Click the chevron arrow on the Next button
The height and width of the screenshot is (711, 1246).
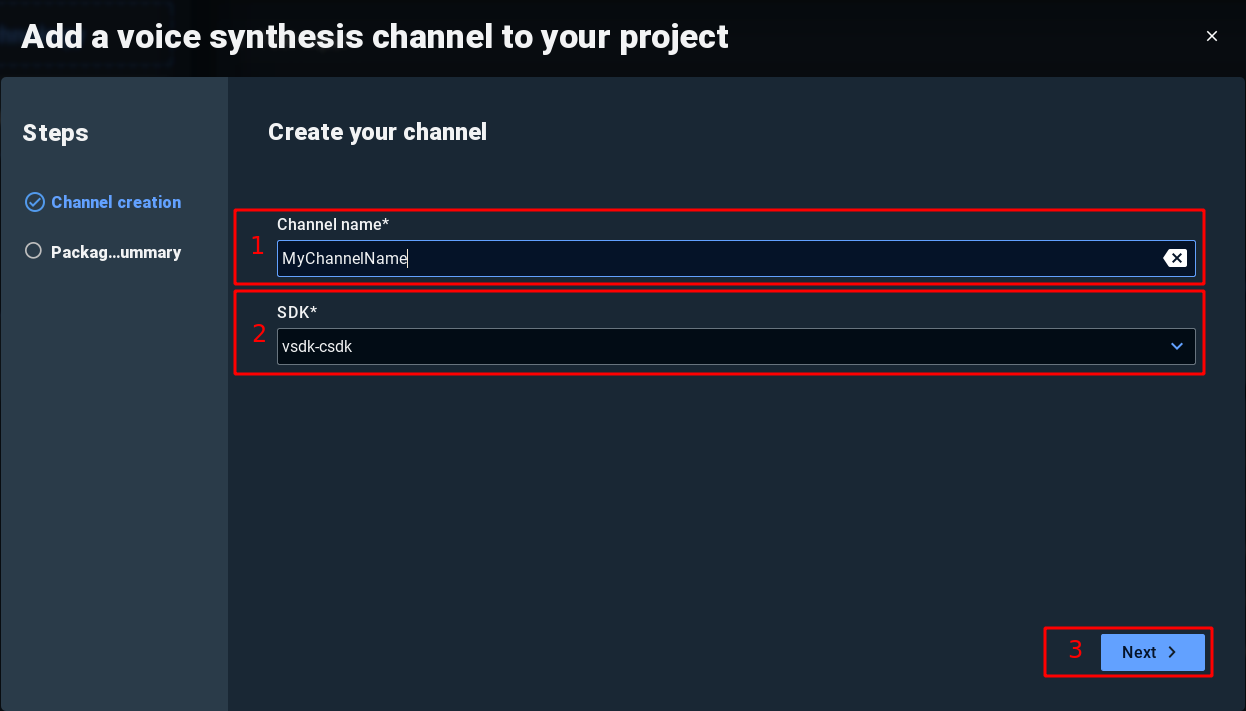click(1172, 652)
